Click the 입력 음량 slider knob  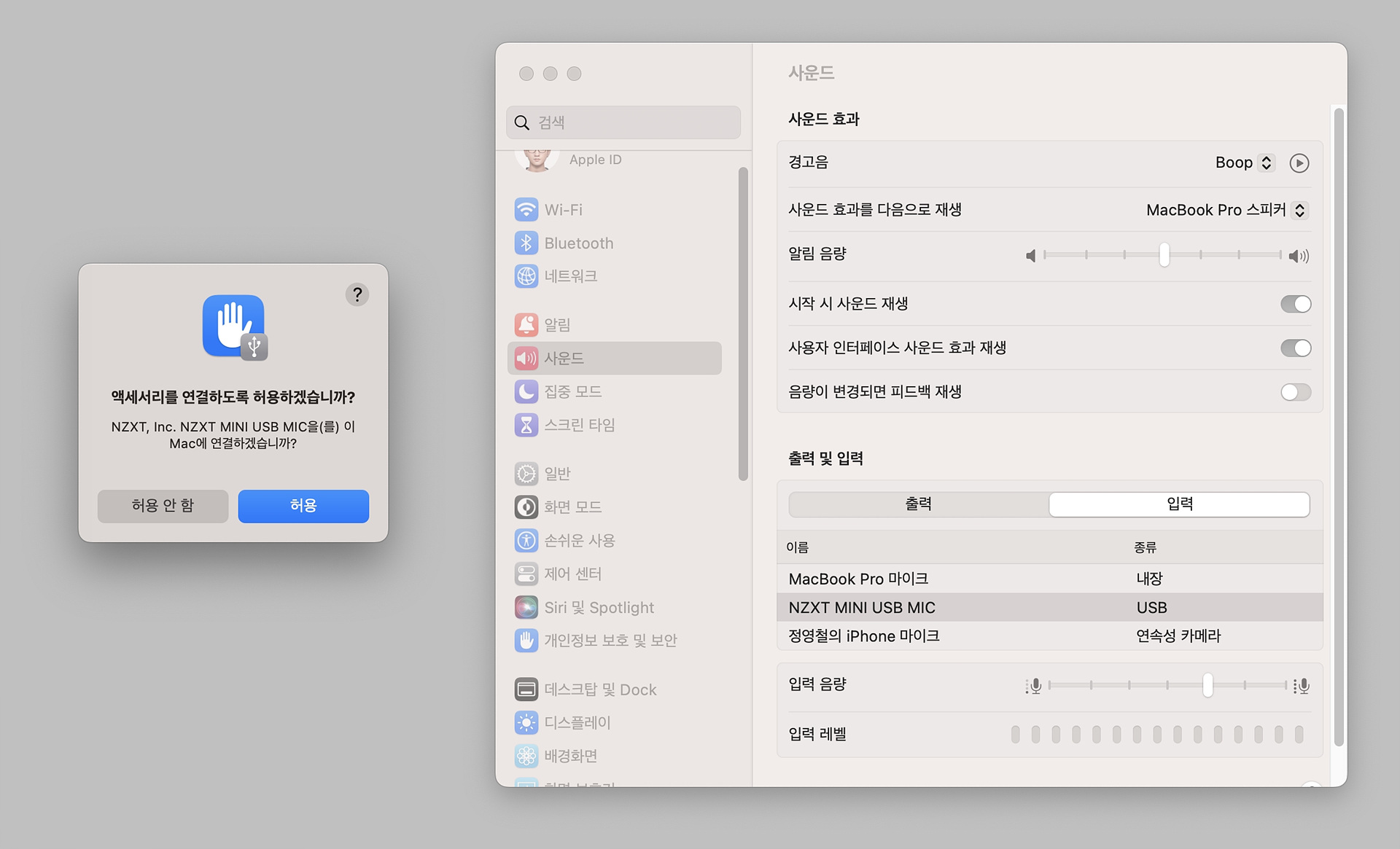[x=1207, y=685]
